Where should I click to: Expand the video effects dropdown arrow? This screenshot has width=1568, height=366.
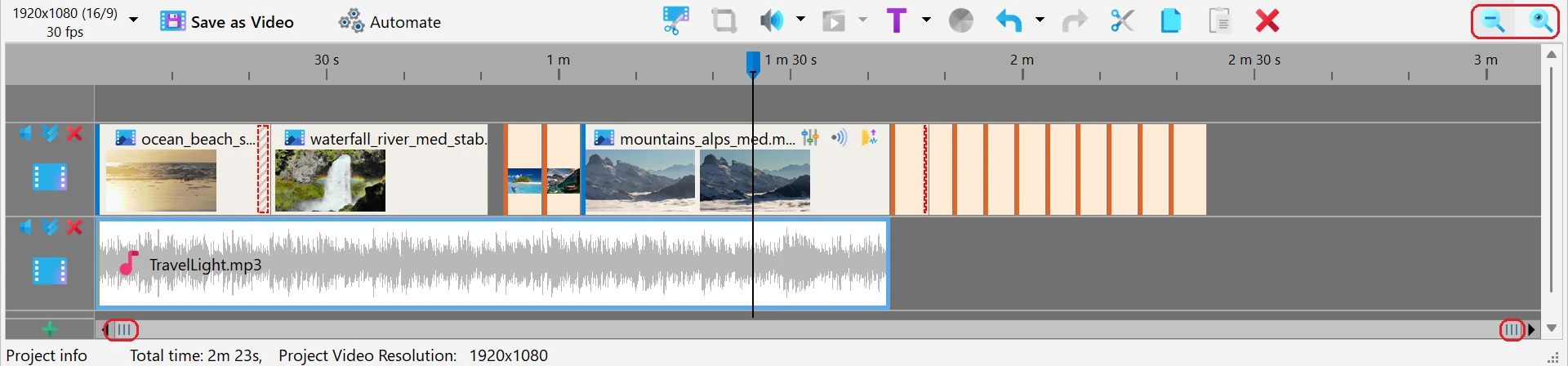(862, 20)
